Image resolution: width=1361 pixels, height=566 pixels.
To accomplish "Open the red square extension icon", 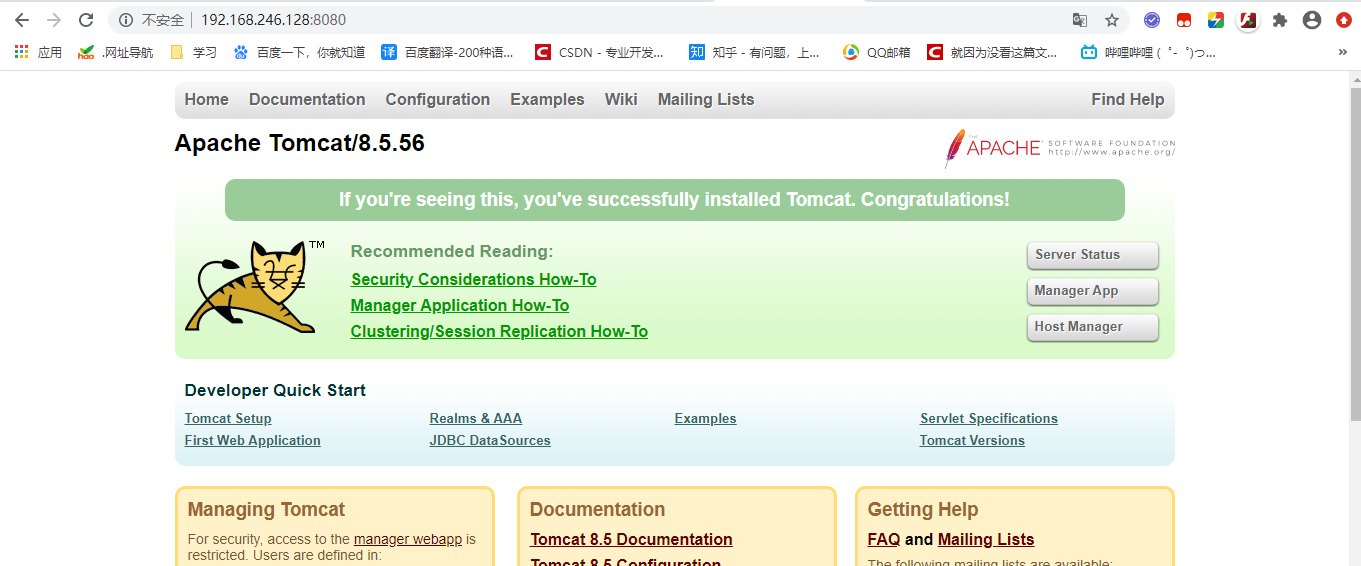I will (1184, 20).
